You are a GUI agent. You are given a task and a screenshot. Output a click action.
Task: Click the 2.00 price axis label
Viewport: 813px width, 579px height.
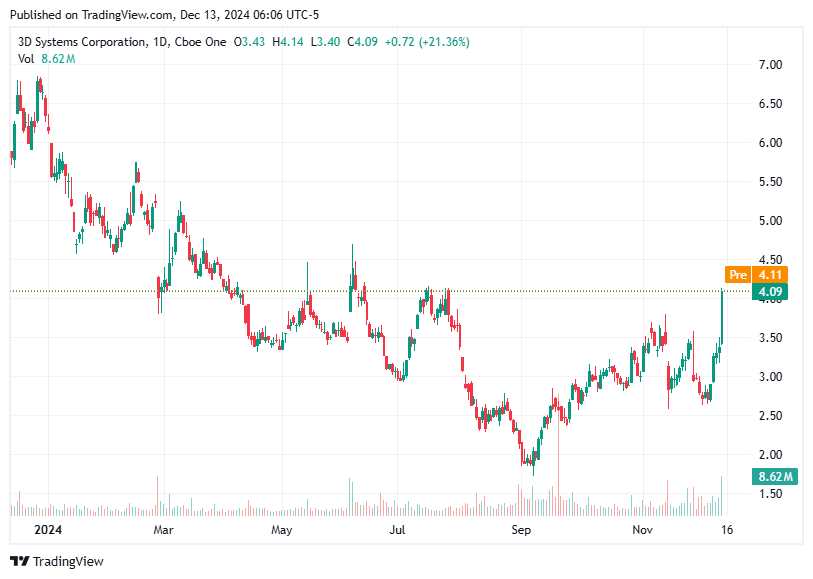(770, 455)
